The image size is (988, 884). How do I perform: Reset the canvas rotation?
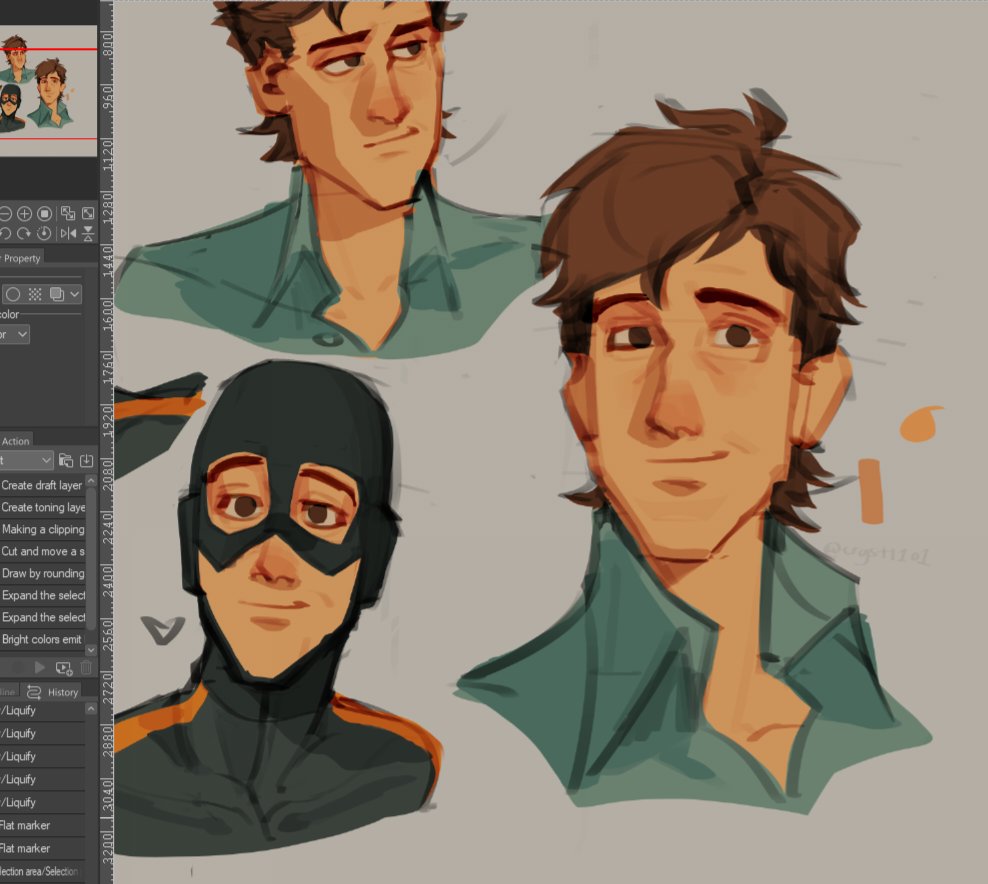coord(44,234)
